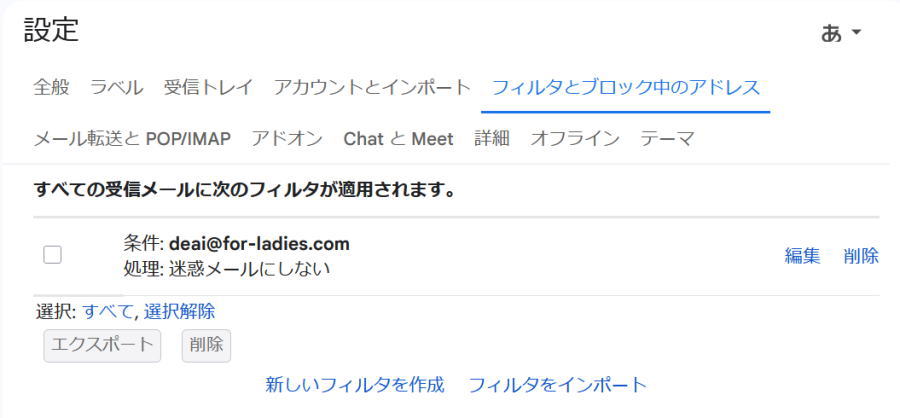900x418 pixels.
Task: Click 削除 link beside the filter
Action: pyautogui.click(x=861, y=256)
